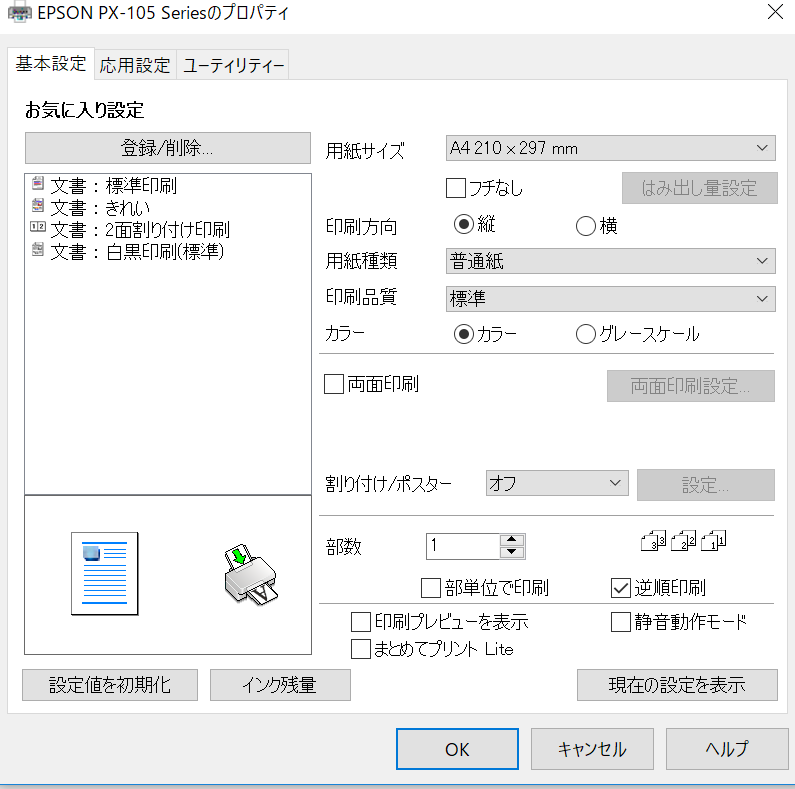Click the page-order 3 stack icon

click(x=654, y=541)
